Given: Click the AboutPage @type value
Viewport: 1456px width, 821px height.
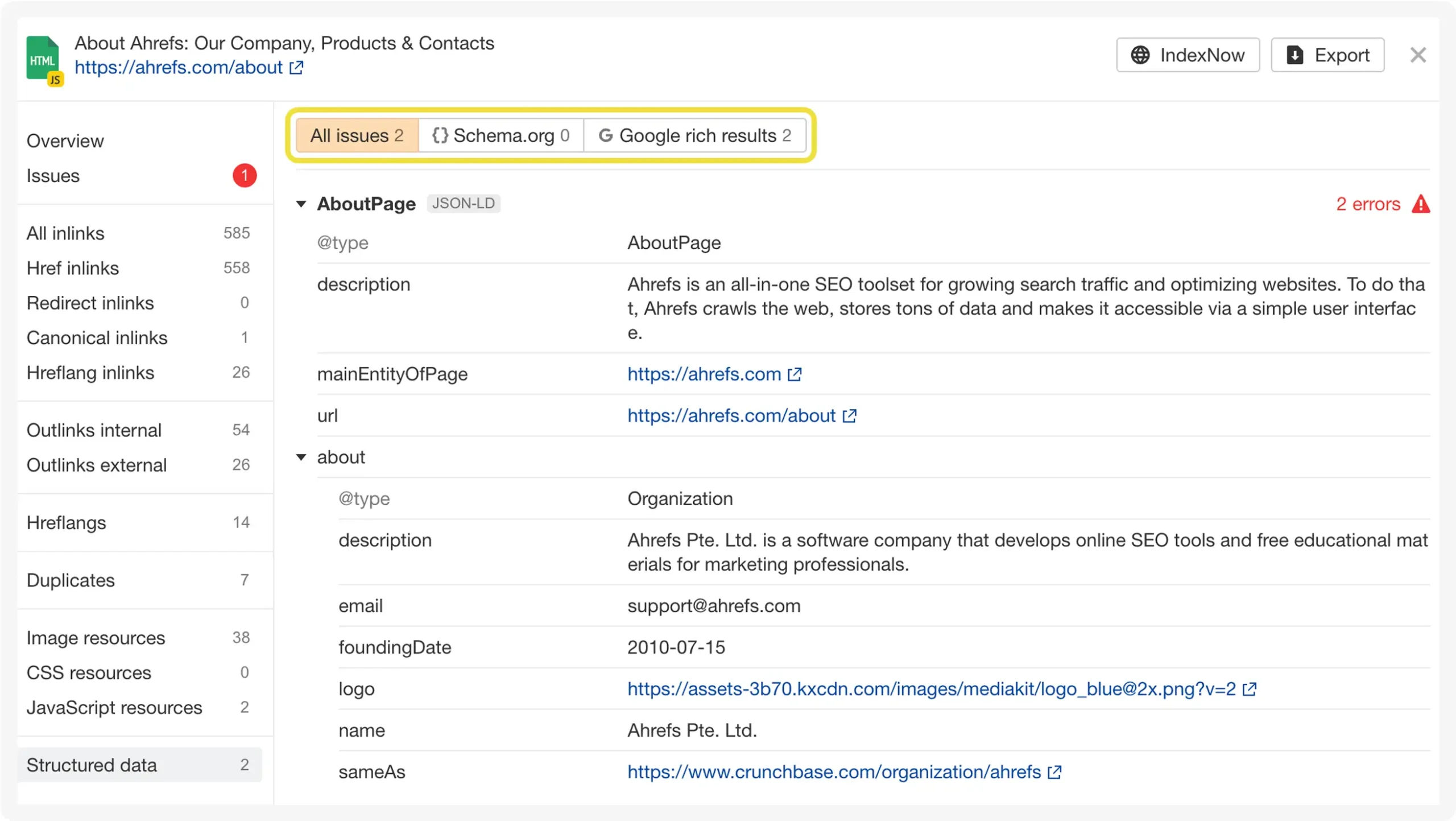Looking at the screenshot, I should click(674, 243).
